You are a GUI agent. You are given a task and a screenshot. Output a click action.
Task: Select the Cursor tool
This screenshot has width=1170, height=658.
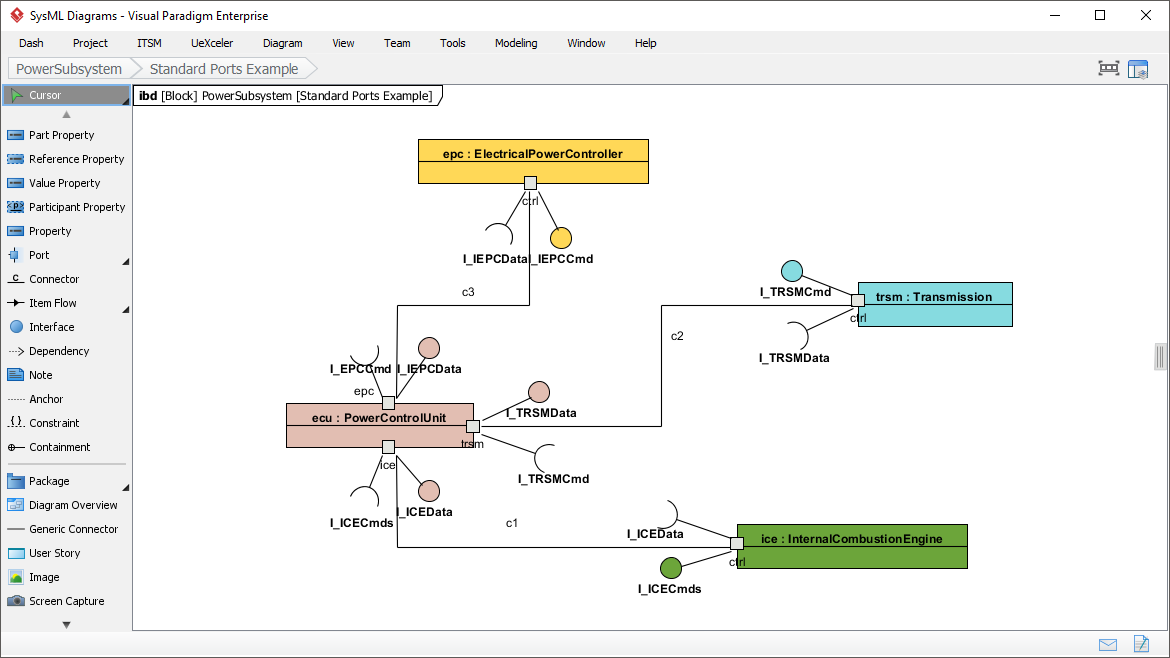tap(45, 95)
